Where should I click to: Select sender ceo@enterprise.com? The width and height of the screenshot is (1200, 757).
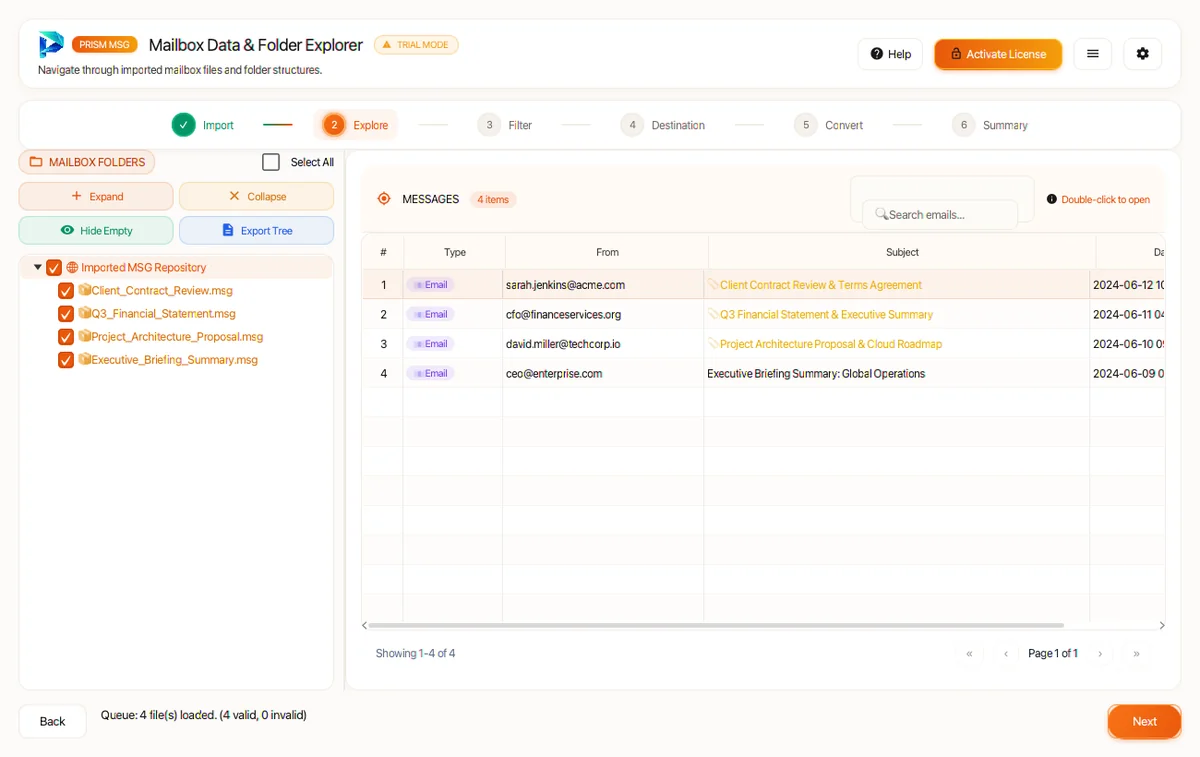click(554, 373)
